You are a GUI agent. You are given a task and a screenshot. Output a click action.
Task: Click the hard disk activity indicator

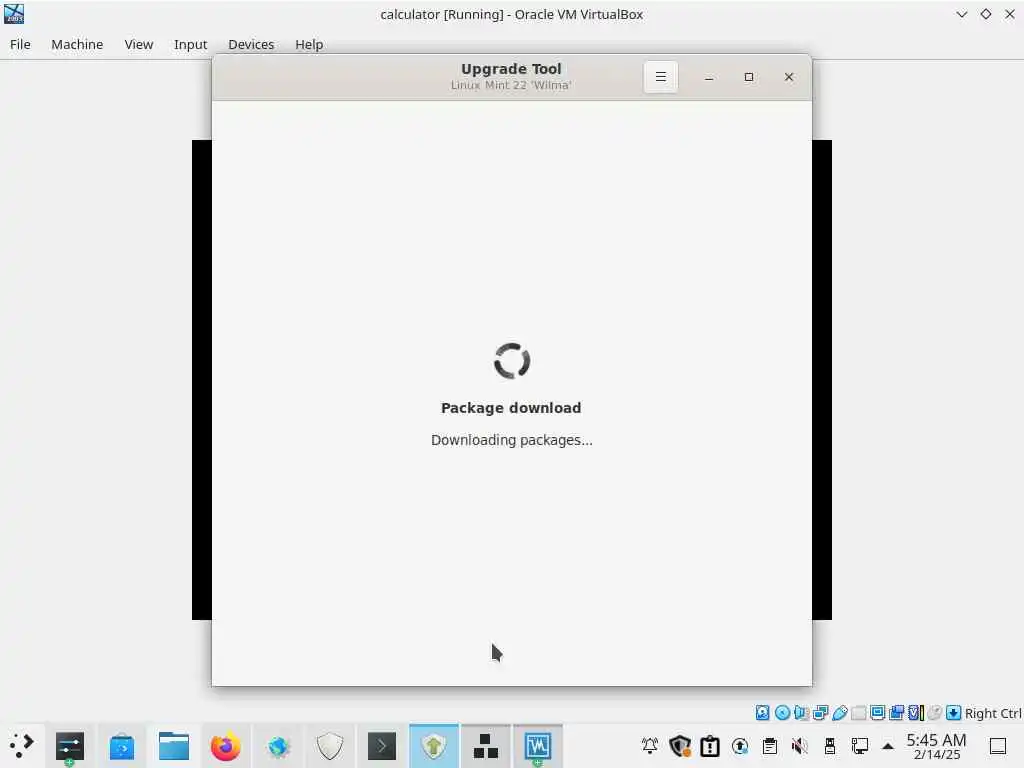coord(762,712)
